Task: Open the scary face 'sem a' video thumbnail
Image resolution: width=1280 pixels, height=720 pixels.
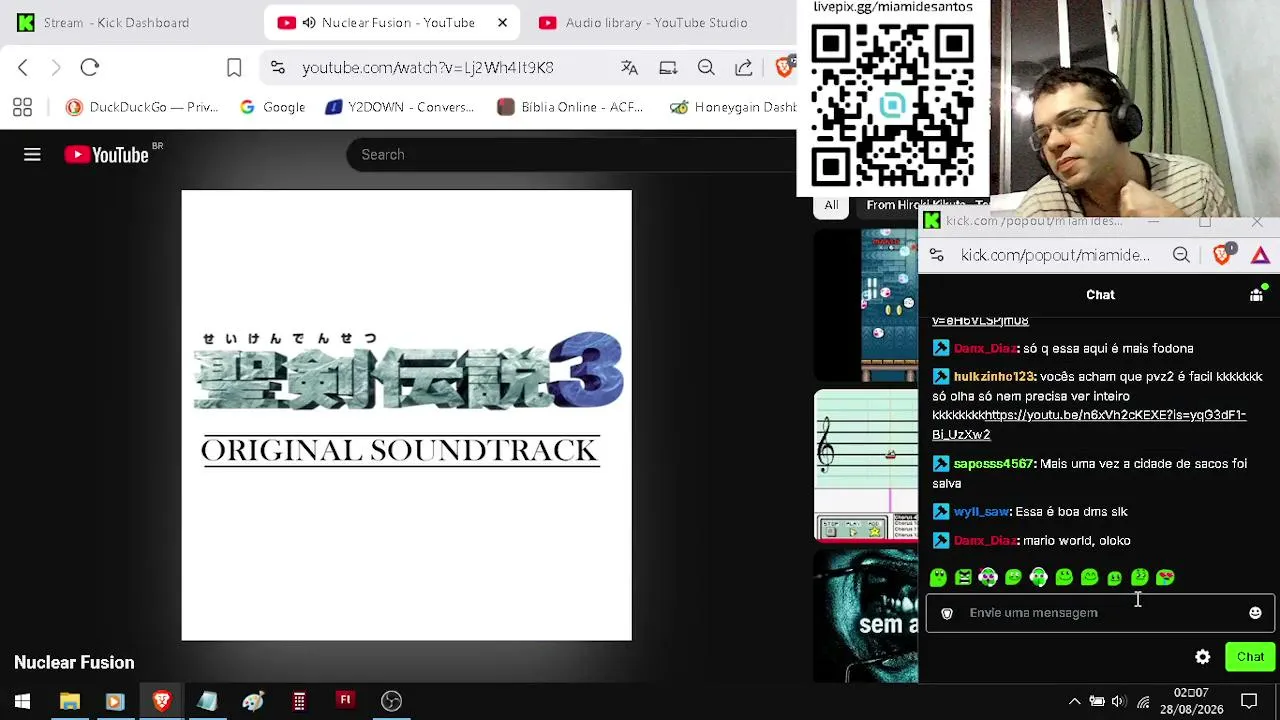Action: click(865, 616)
